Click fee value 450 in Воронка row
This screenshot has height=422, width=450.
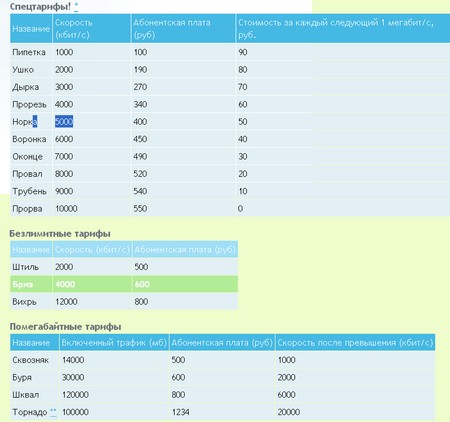[x=140, y=139]
